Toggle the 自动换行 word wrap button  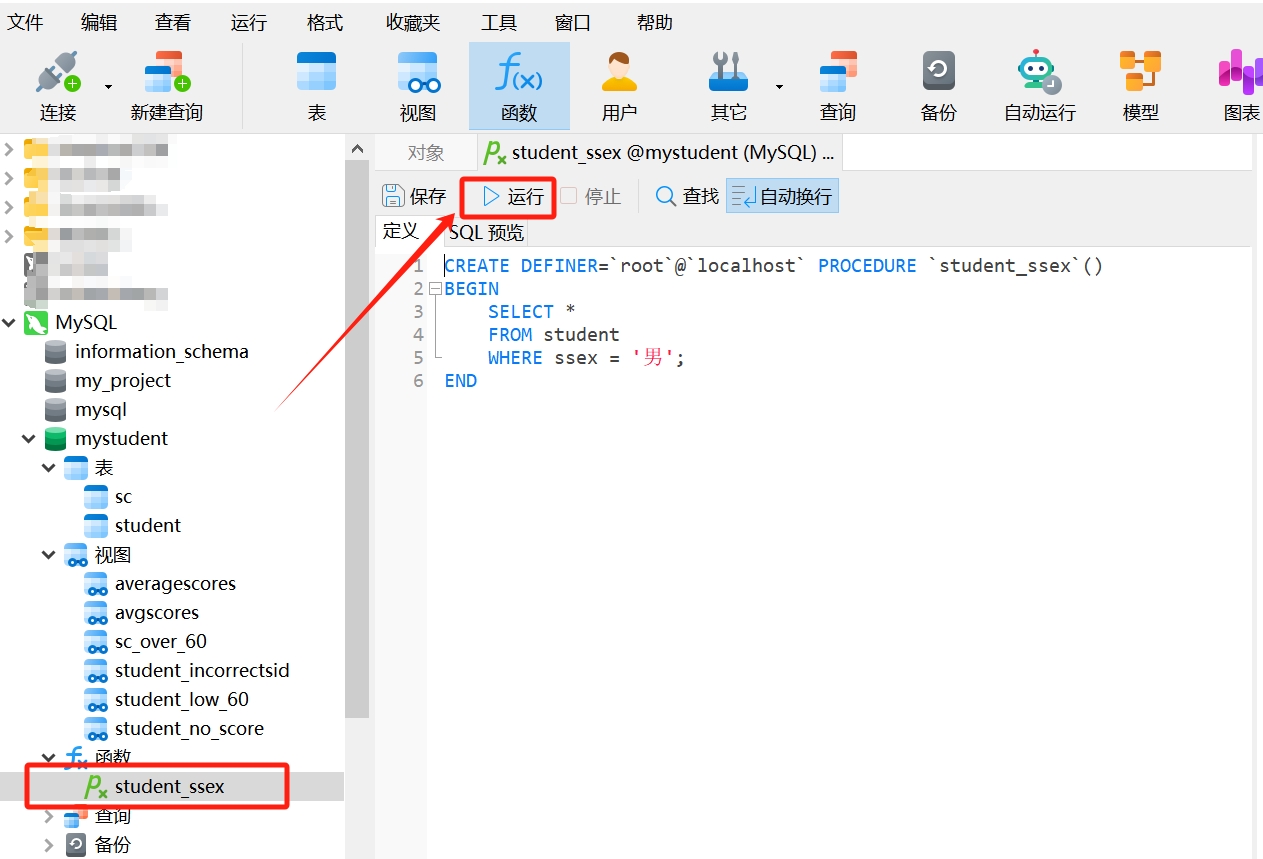[782, 196]
